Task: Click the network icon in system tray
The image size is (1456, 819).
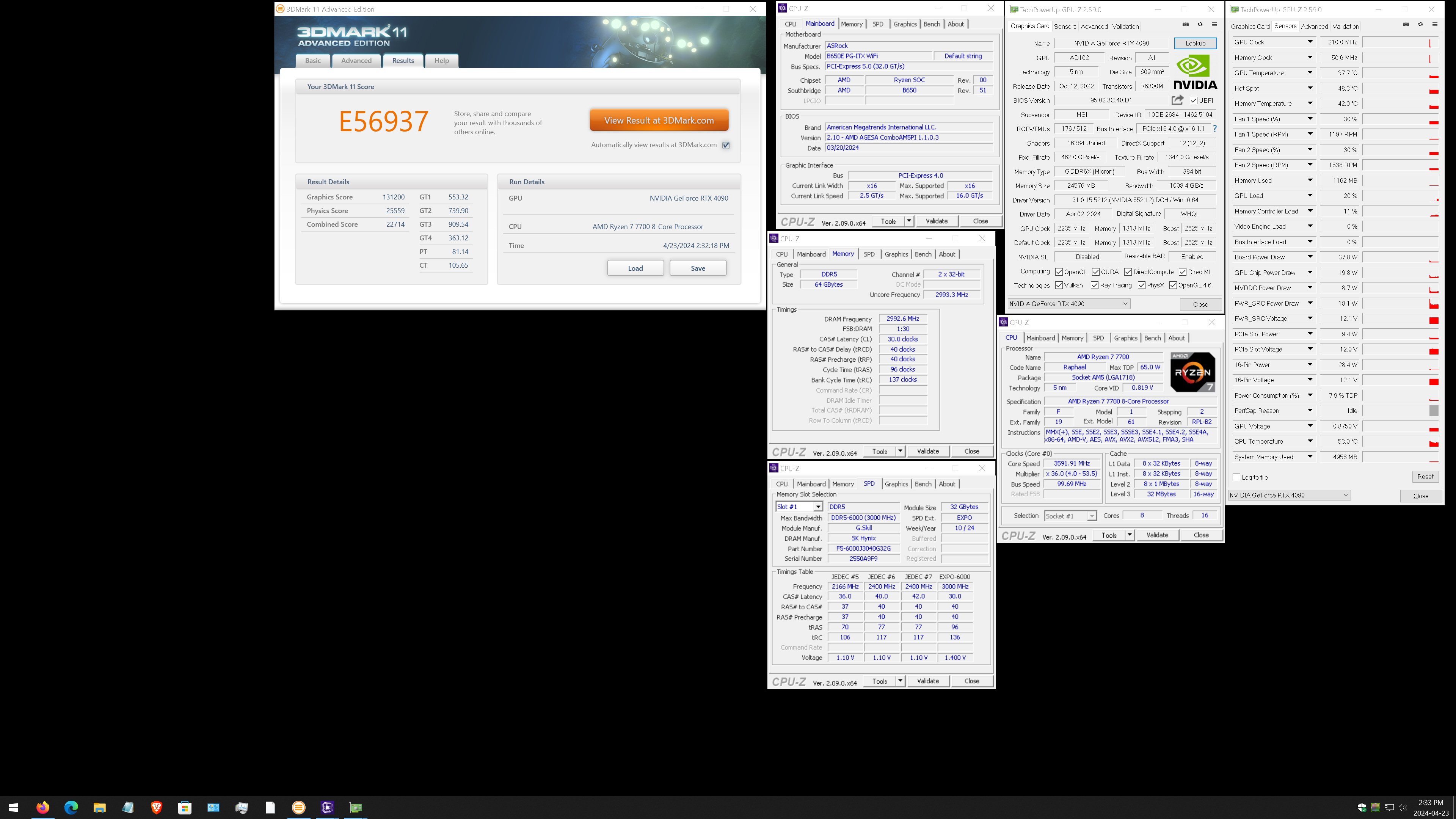Action: (1389, 807)
